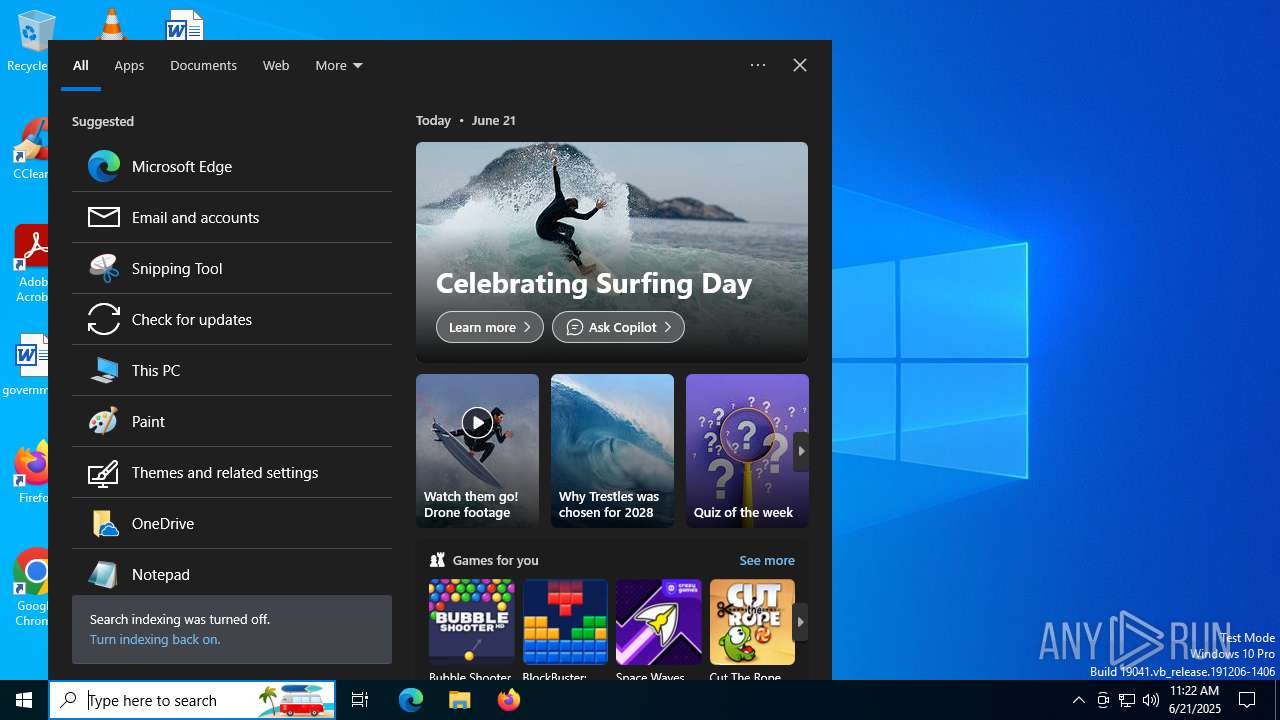Expand the More filter dropdown

point(339,65)
